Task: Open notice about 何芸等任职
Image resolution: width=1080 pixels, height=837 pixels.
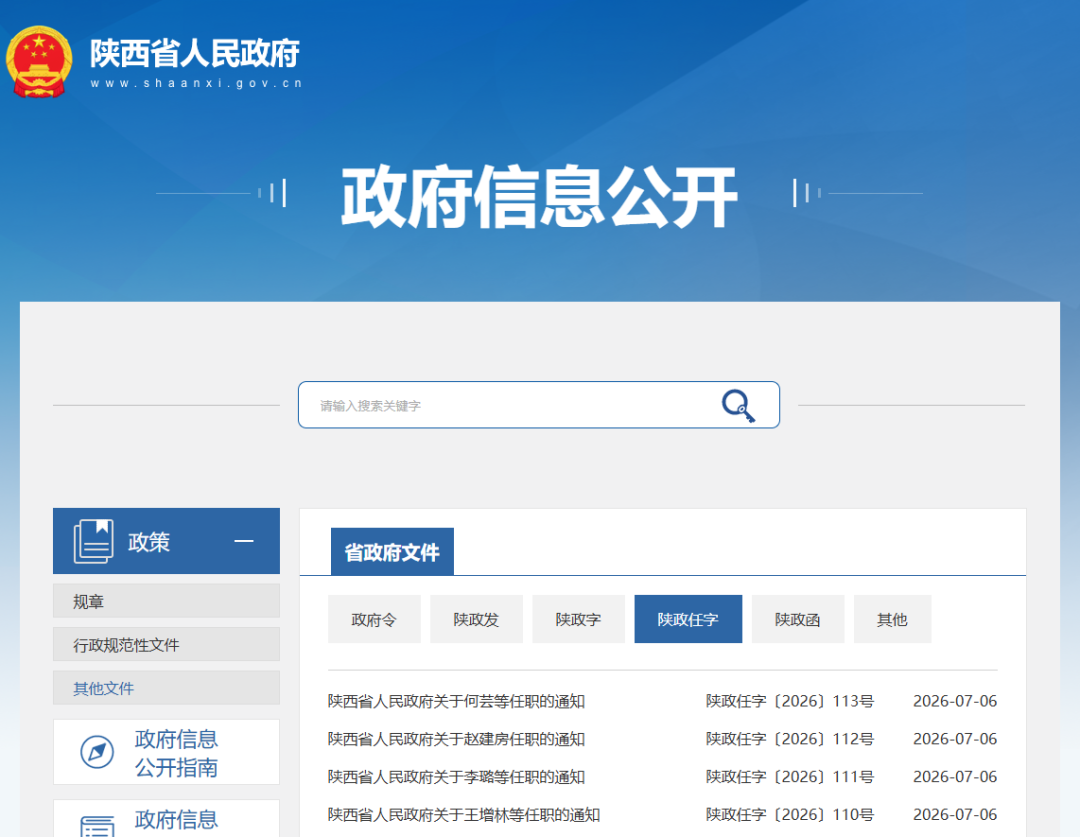Action: [456, 701]
